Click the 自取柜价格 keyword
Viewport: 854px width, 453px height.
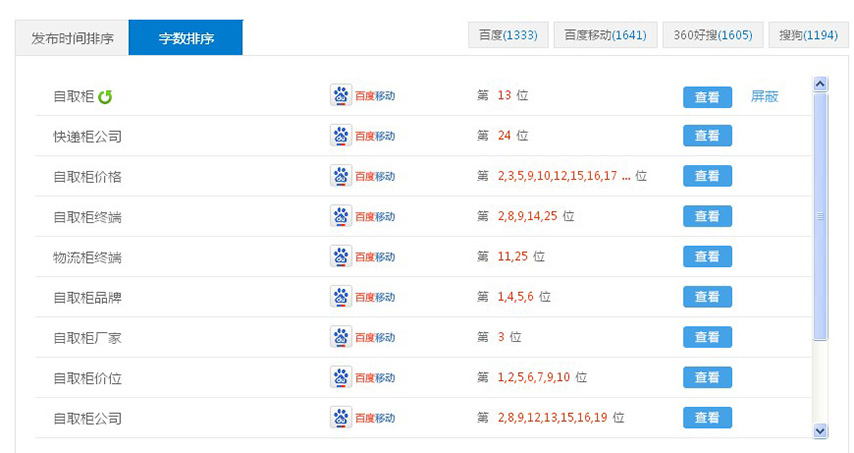pos(87,176)
